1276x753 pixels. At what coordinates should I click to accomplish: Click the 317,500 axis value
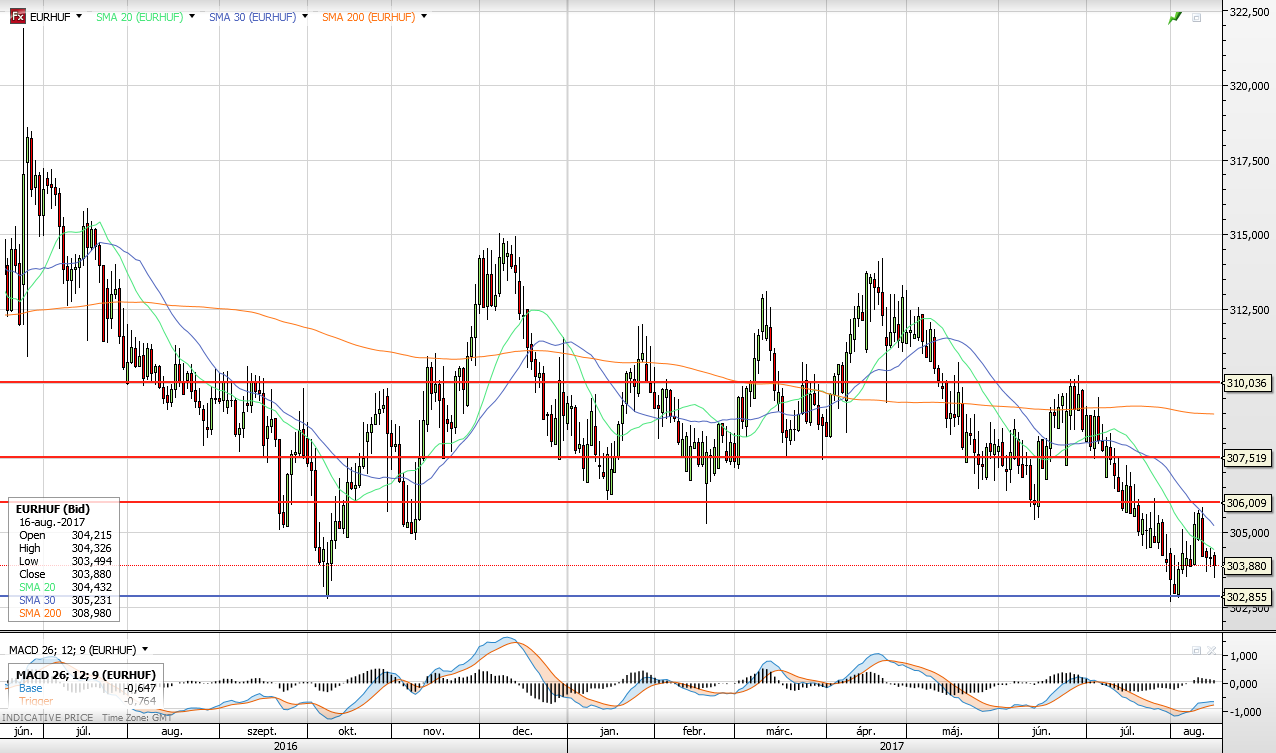point(1248,160)
